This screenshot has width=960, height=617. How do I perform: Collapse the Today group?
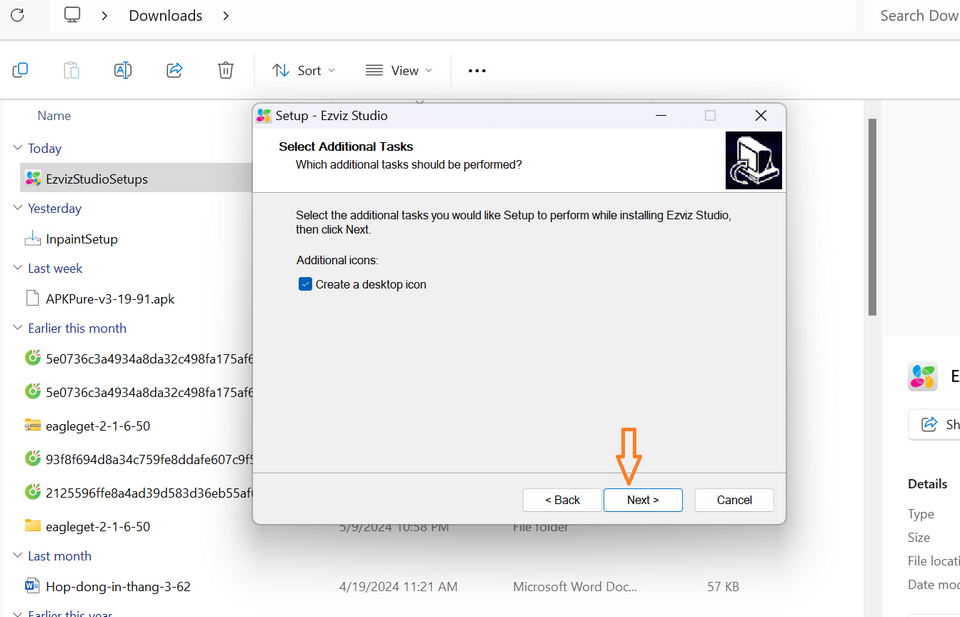pyautogui.click(x=18, y=148)
